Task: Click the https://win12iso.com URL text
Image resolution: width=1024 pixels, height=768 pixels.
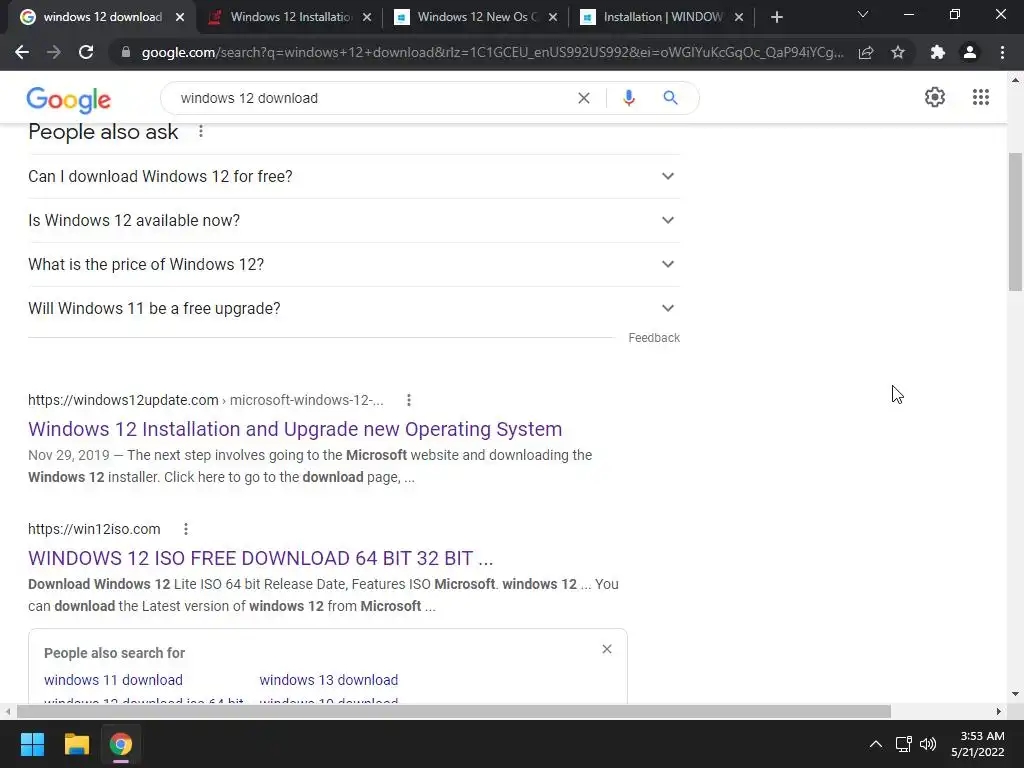Action: (94, 529)
